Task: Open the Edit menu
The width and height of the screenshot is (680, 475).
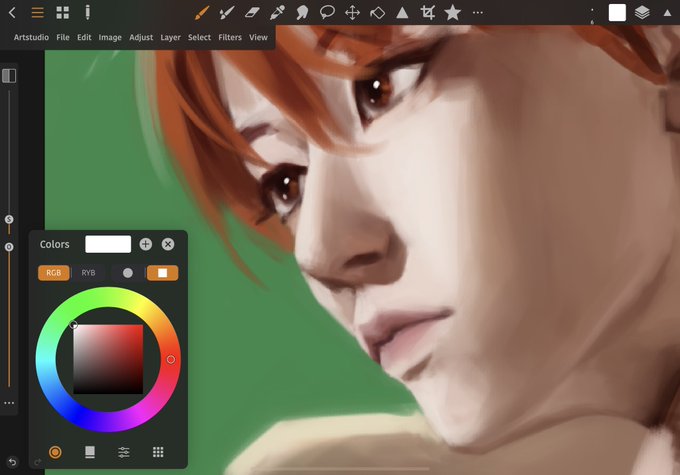Action: tap(84, 37)
